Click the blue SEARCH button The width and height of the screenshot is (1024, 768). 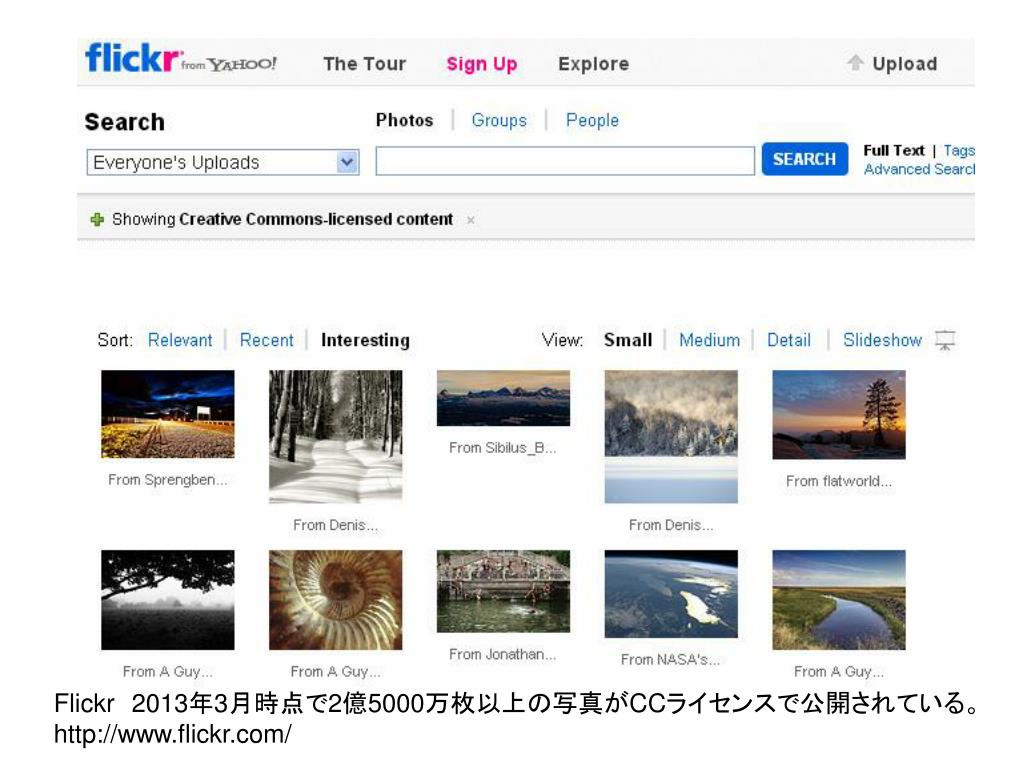click(805, 159)
